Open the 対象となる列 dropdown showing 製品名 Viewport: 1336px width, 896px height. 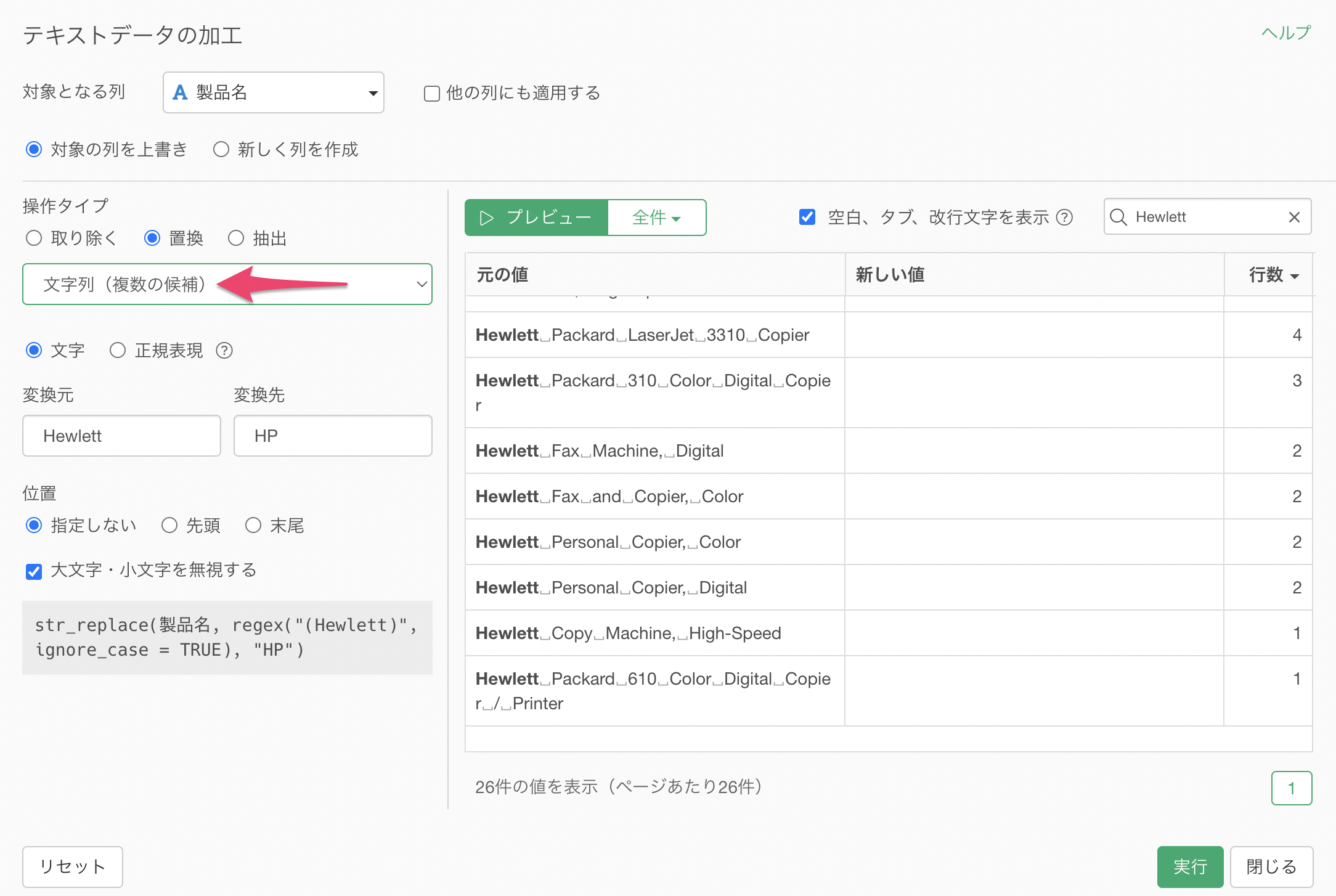[x=274, y=92]
